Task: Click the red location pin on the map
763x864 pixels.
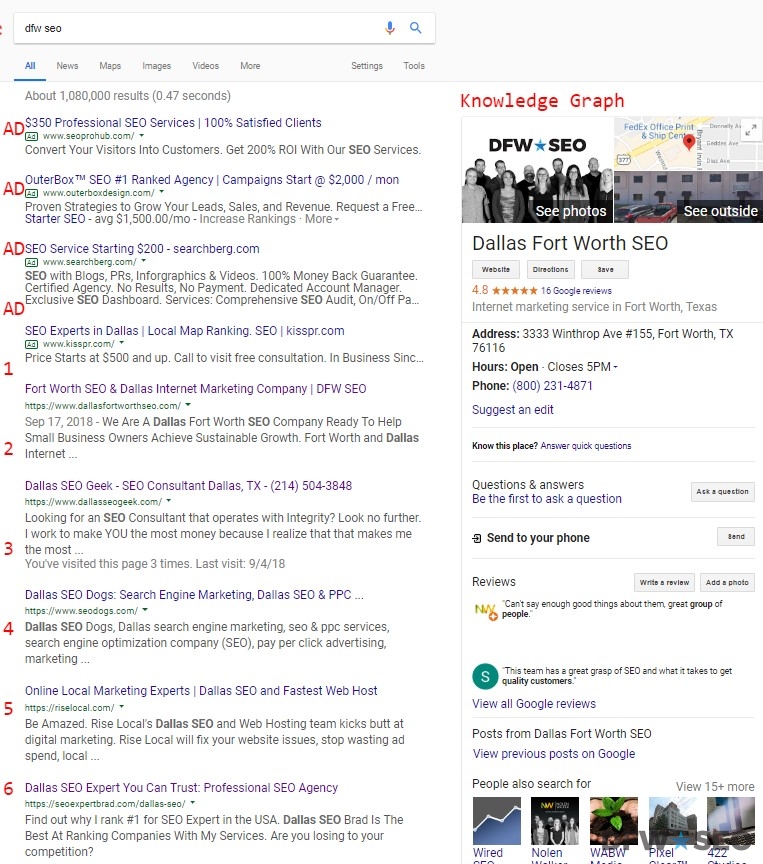Action: pyautogui.click(x=689, y=143)
